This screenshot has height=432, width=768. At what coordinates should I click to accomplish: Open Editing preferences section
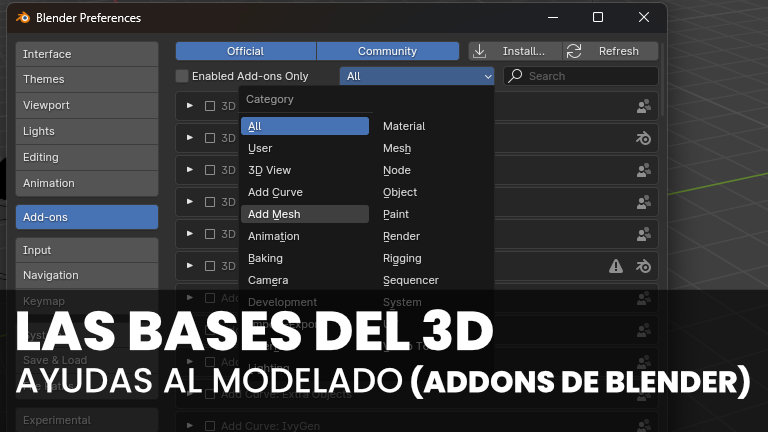[x=87, y=157]
